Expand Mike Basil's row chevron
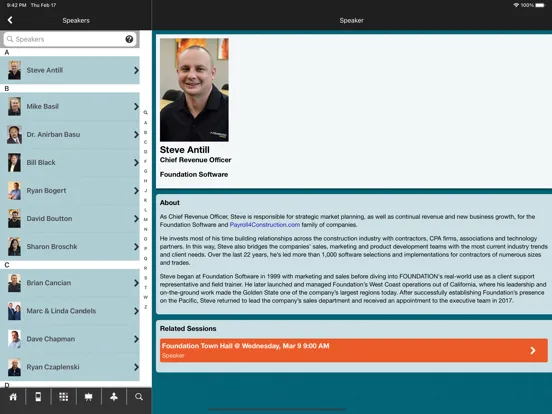This screenshot has width=552, height=414. (136, 106)
